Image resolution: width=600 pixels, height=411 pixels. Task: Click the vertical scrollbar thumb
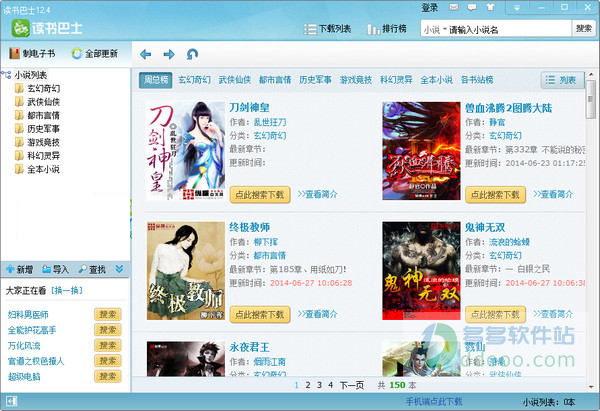pos(591,99)
